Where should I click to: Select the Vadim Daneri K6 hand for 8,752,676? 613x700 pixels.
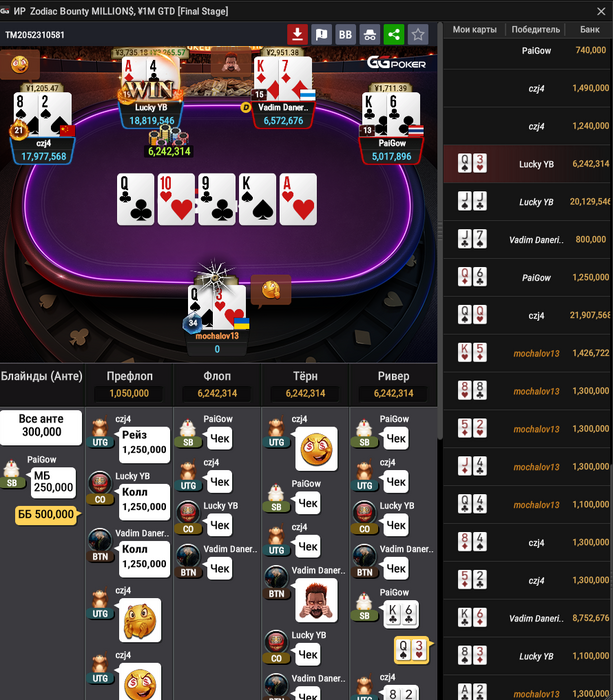point(527,618)
